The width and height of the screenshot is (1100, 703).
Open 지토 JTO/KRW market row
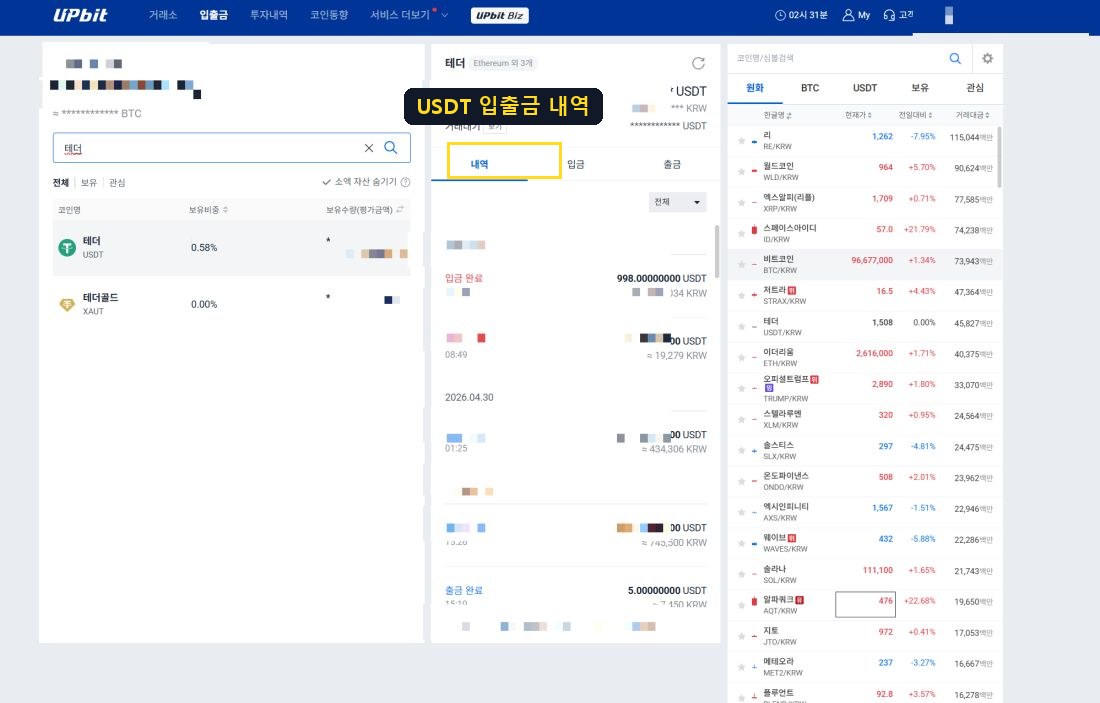(865, 636)
